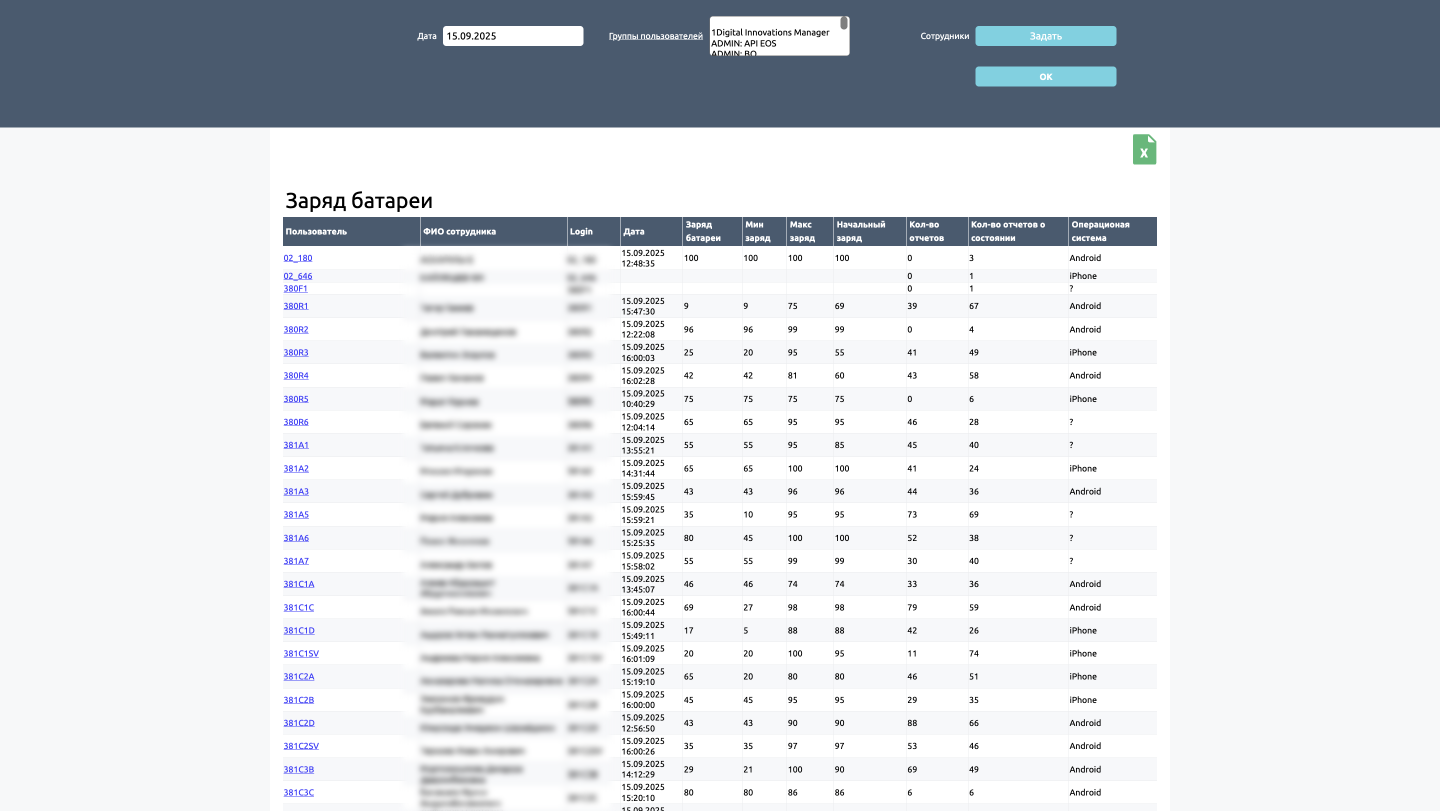Open user link 02_180

pyautogui.click(x=297, y=258)
